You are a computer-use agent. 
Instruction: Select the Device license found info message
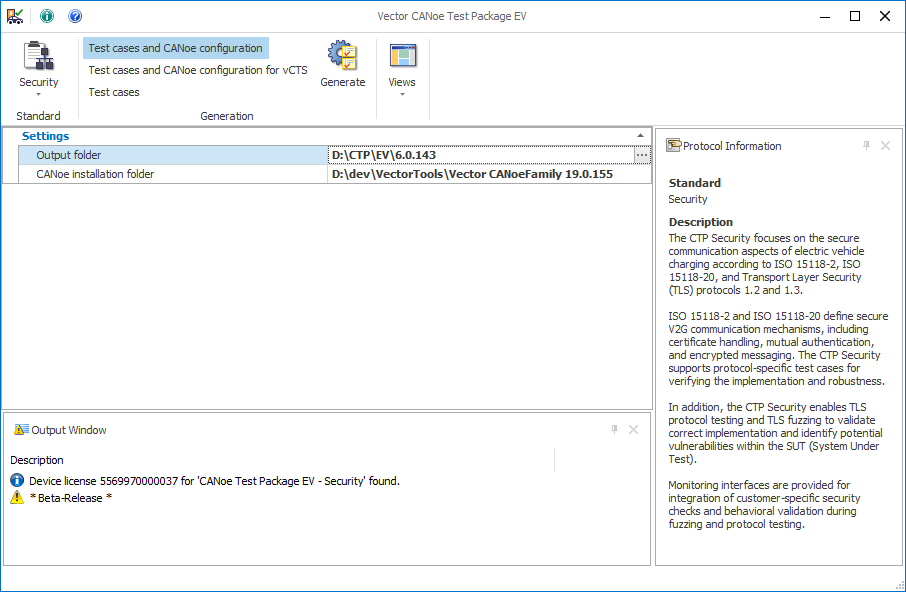tap(214, 481)
